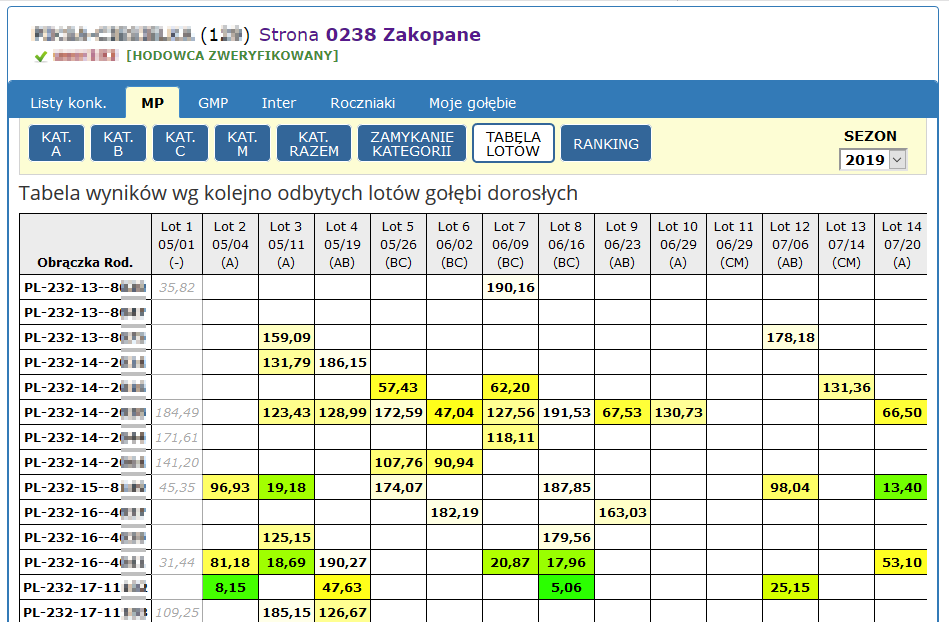Click the green 8,15 result cell
This screenshot has width=949, height=622.
pos(230,588)
